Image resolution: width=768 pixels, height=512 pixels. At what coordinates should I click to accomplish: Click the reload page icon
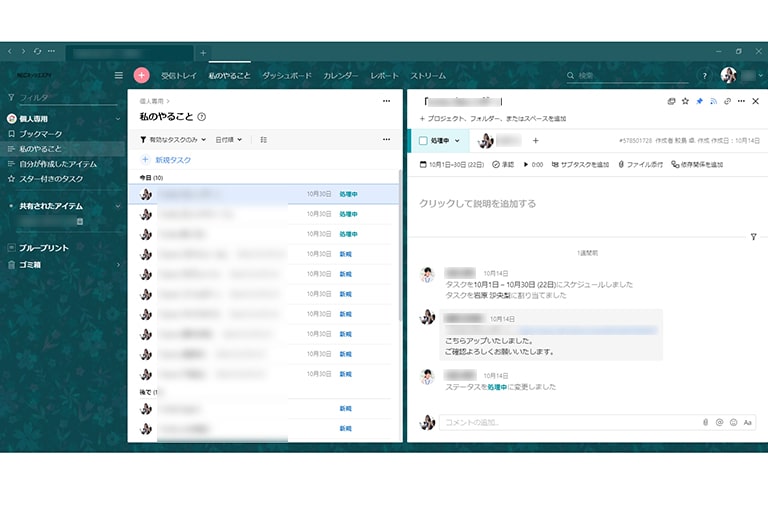click(x=37, y=51)
